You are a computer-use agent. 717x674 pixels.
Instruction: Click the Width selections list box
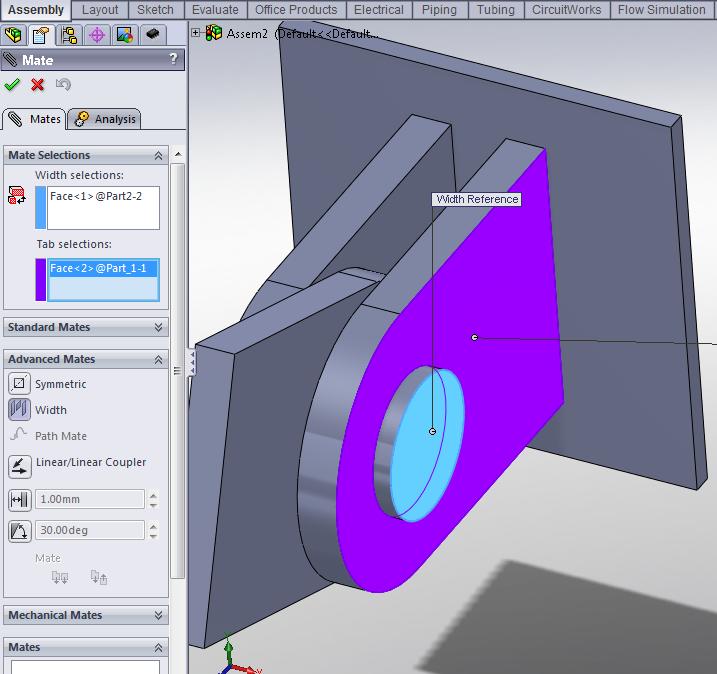pos(103,208)
